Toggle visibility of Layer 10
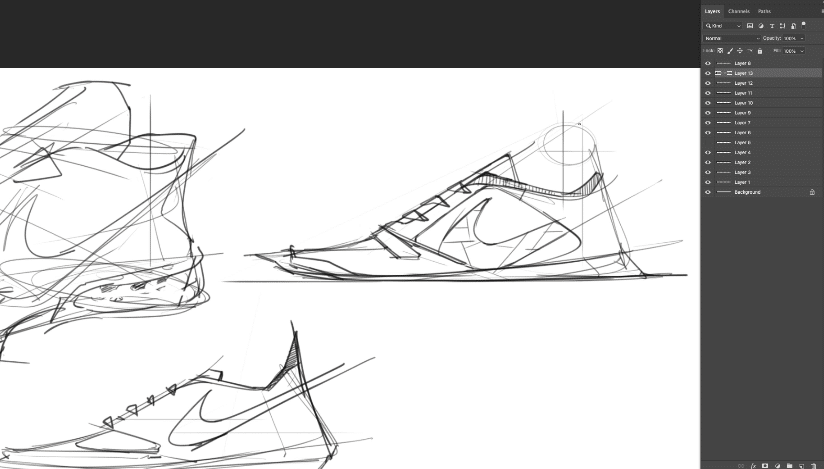824x469 pixels. coord(708,104)
